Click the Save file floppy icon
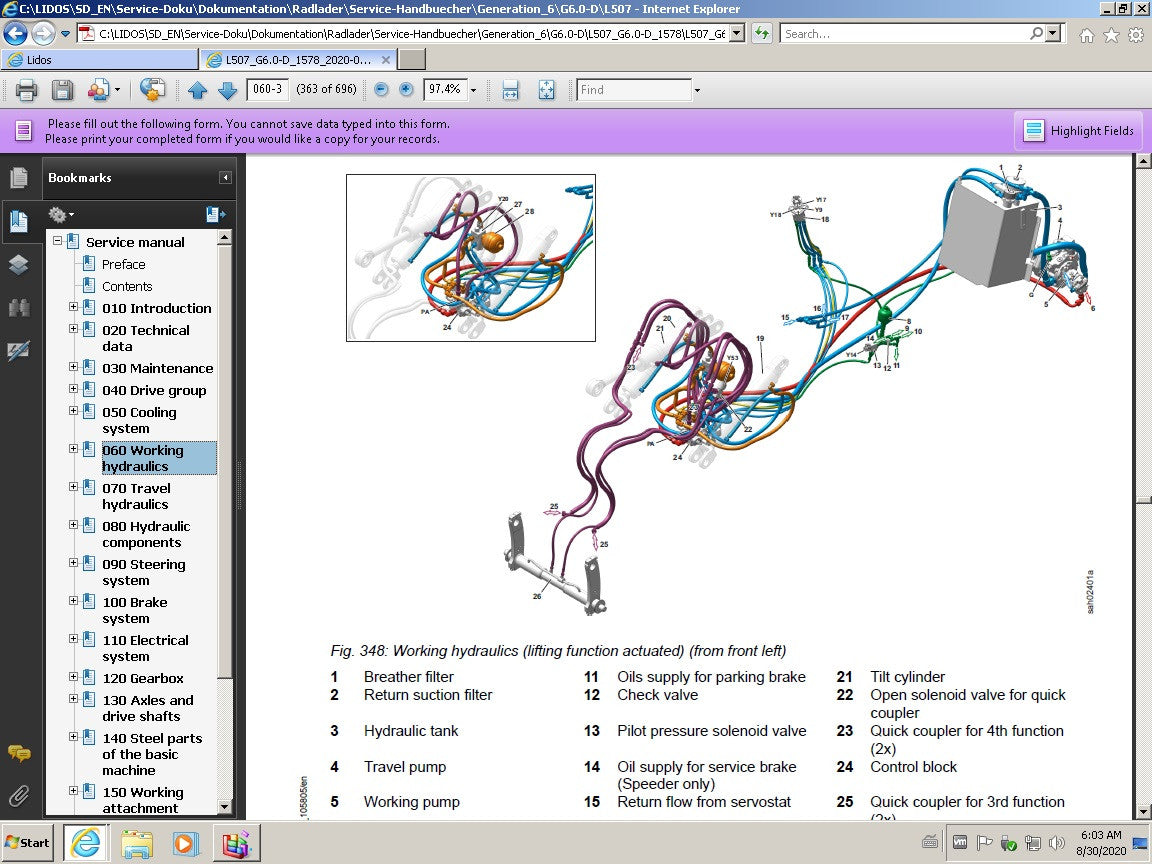The width and height of the screenshot is (1152, 864). (62, 90)
